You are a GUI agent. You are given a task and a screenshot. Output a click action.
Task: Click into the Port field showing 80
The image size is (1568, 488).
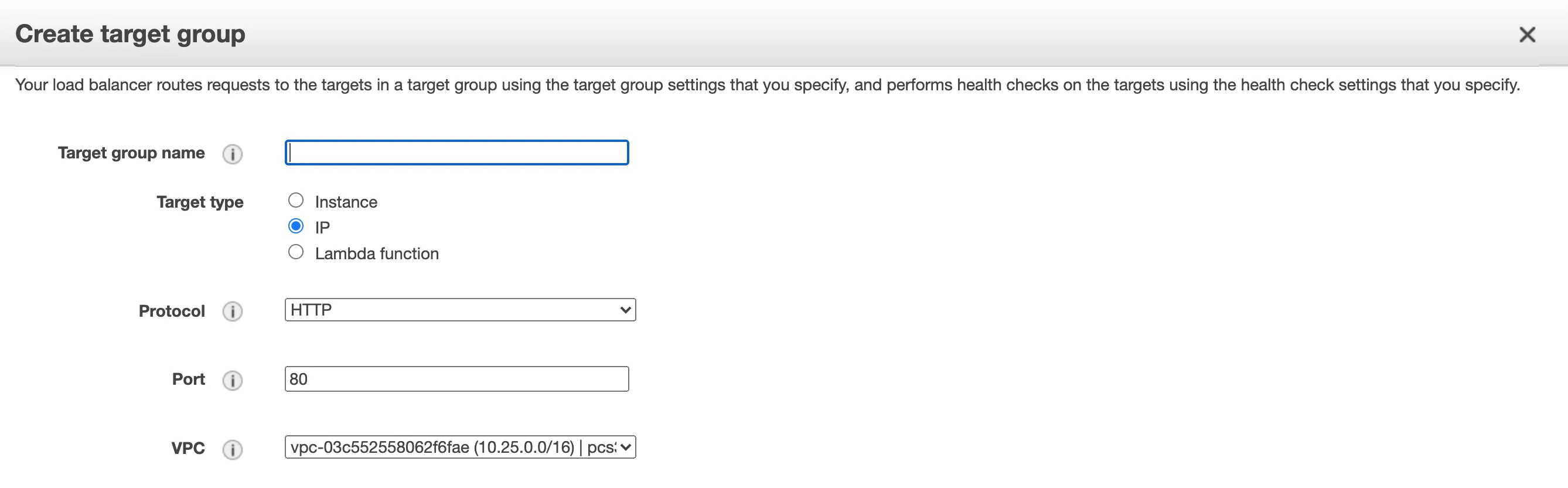(456, 379)
